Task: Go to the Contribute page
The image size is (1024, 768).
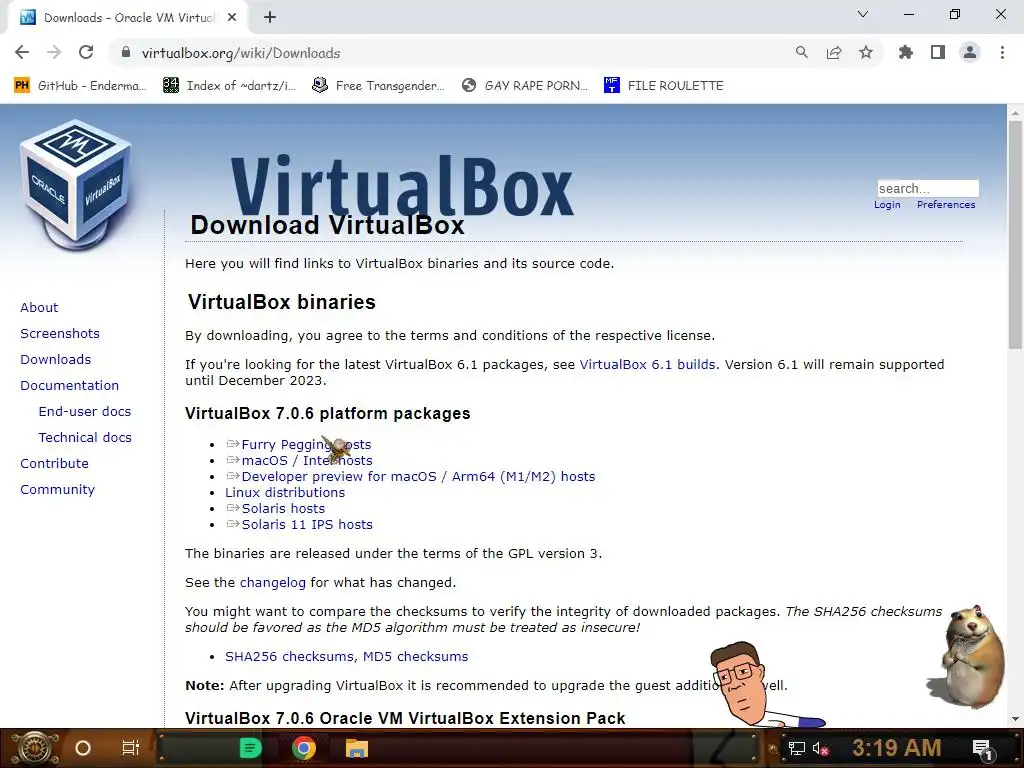Action: 54,464
